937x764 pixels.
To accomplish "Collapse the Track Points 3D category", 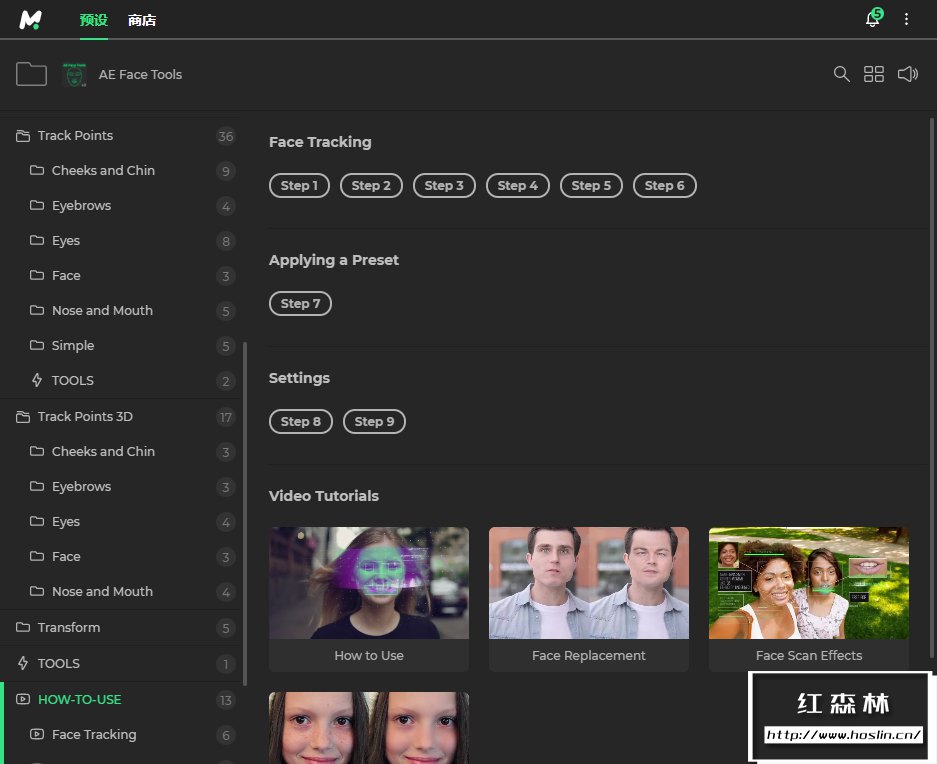I will coord(121,417).
